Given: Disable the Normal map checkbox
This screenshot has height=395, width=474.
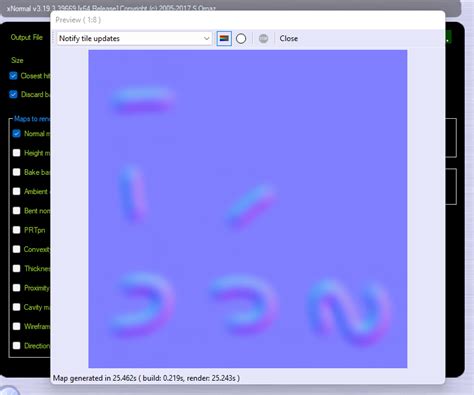Looking at the screenshot, I should (16, 134).
